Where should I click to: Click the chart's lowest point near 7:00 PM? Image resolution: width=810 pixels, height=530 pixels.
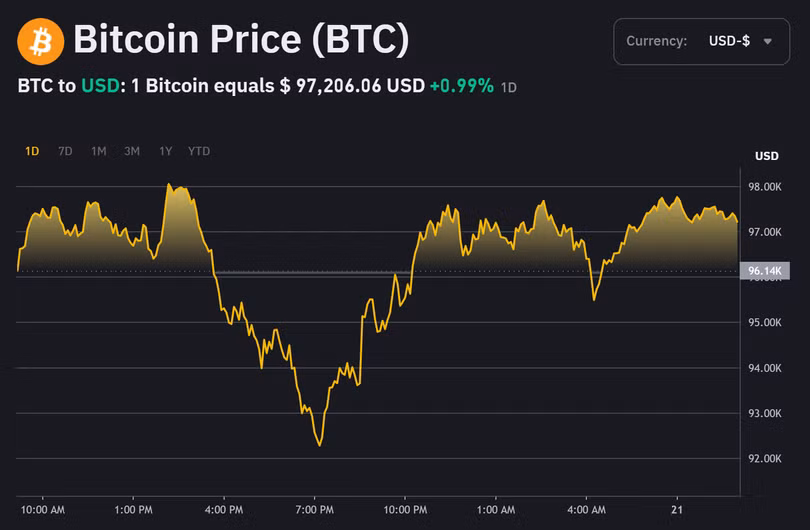320,445
